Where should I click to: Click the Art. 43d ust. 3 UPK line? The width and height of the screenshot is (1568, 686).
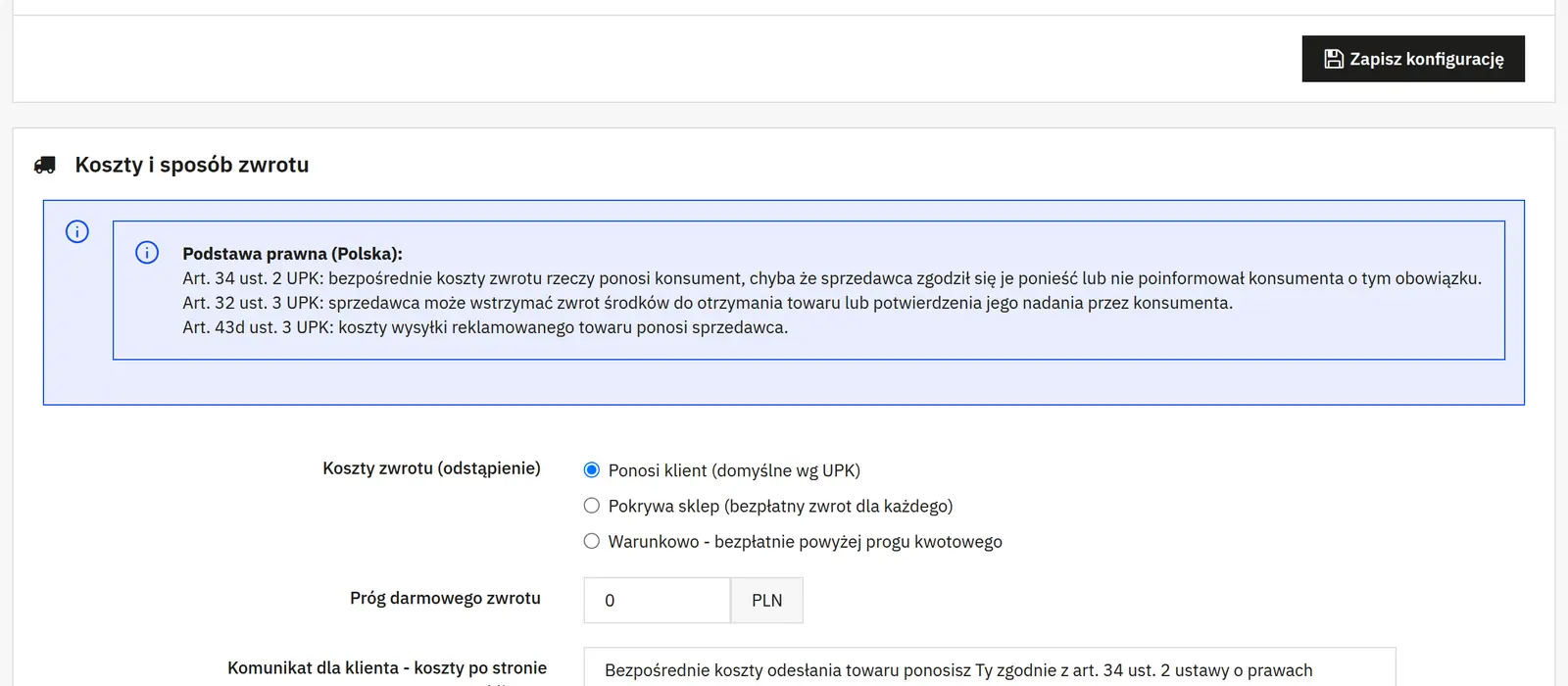click(485, 327)
